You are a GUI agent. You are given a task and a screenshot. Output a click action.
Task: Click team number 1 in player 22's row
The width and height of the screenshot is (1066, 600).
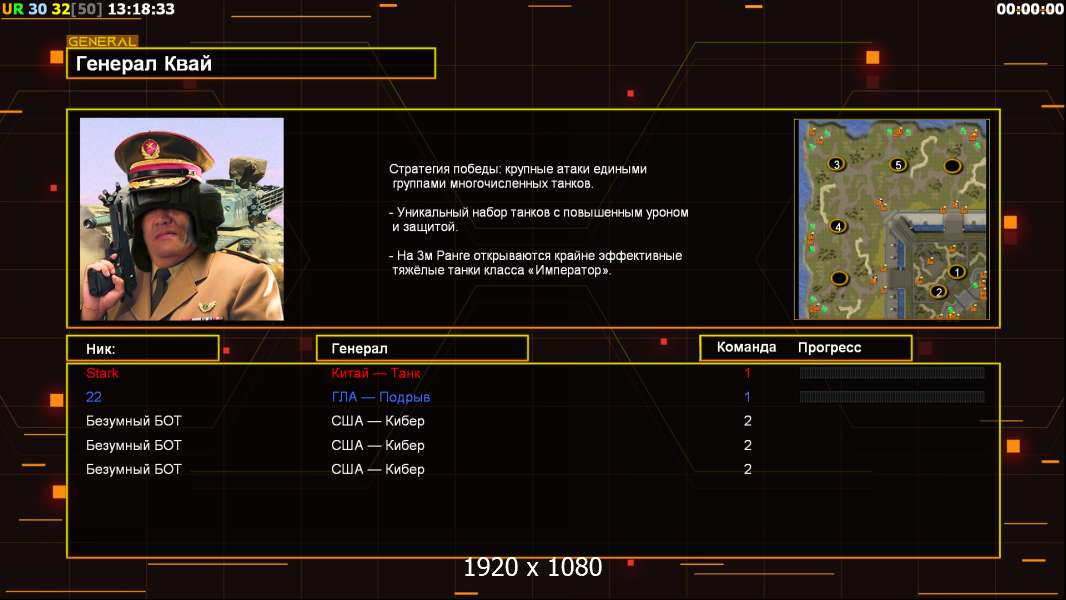(747, 397)
